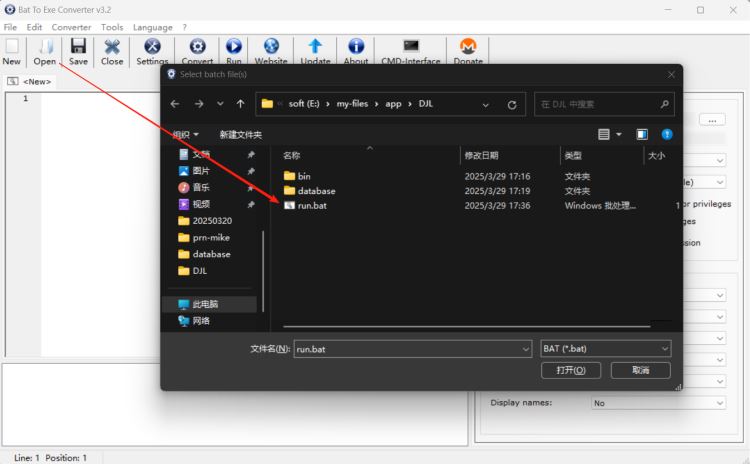Click the 取消 cancel button

(x=640, y=370)
